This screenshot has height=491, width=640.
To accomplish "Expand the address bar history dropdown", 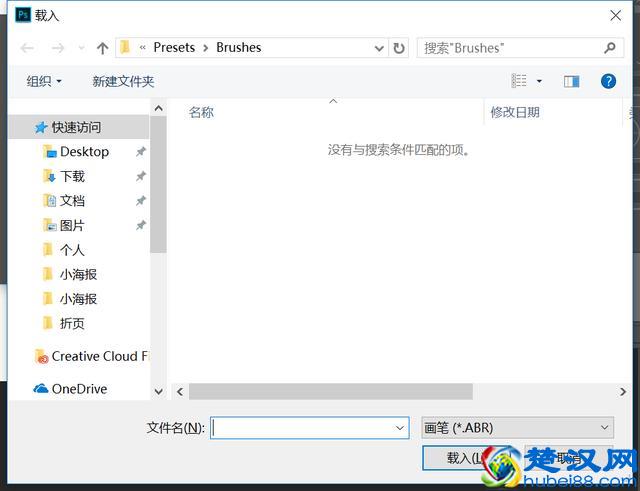I will click(x=379, y=48).
